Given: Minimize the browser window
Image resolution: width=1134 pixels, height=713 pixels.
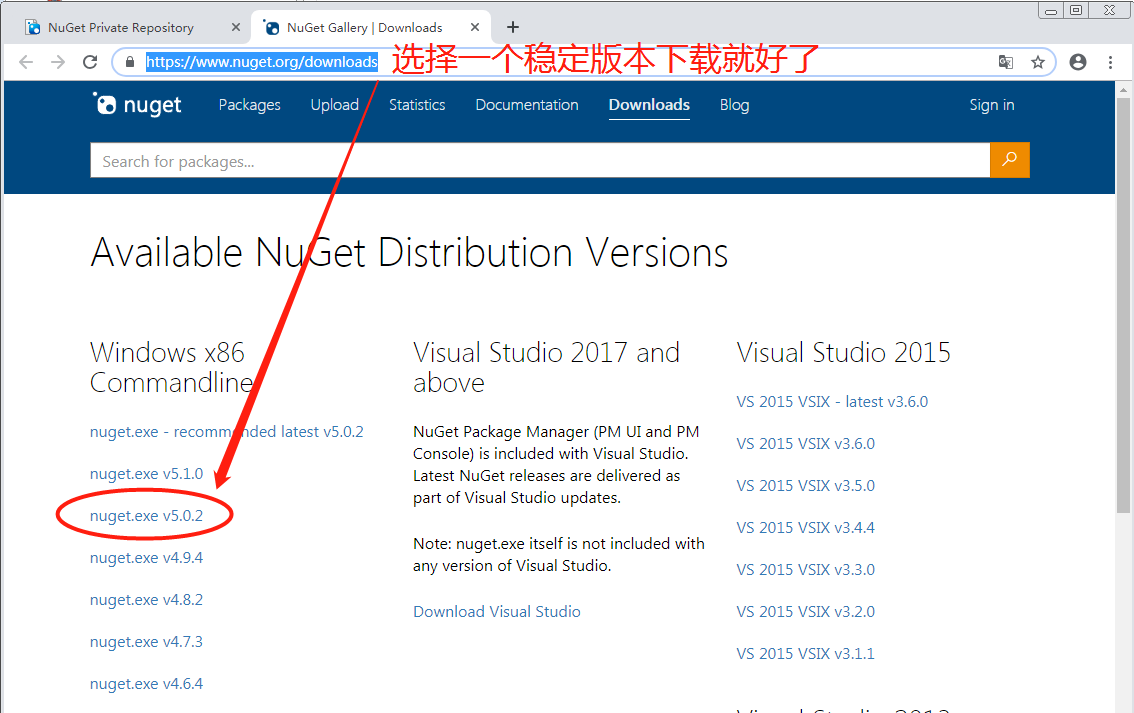Looking at the screenshot, I should (1051, 10).
